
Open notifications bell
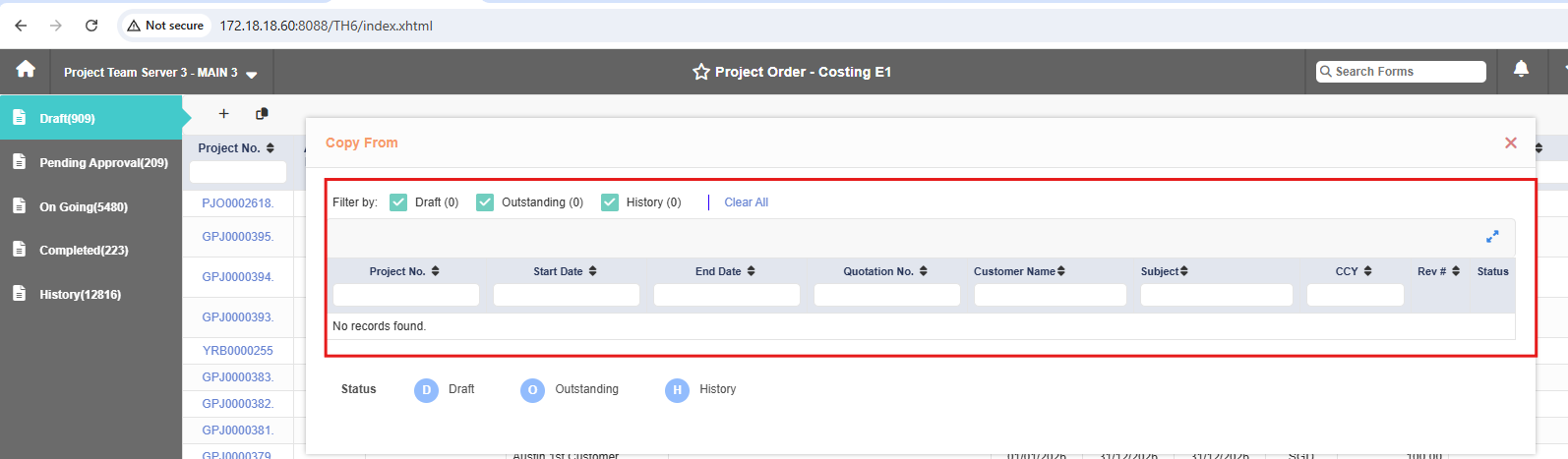pyautogui.click(x=1521, y=69)
